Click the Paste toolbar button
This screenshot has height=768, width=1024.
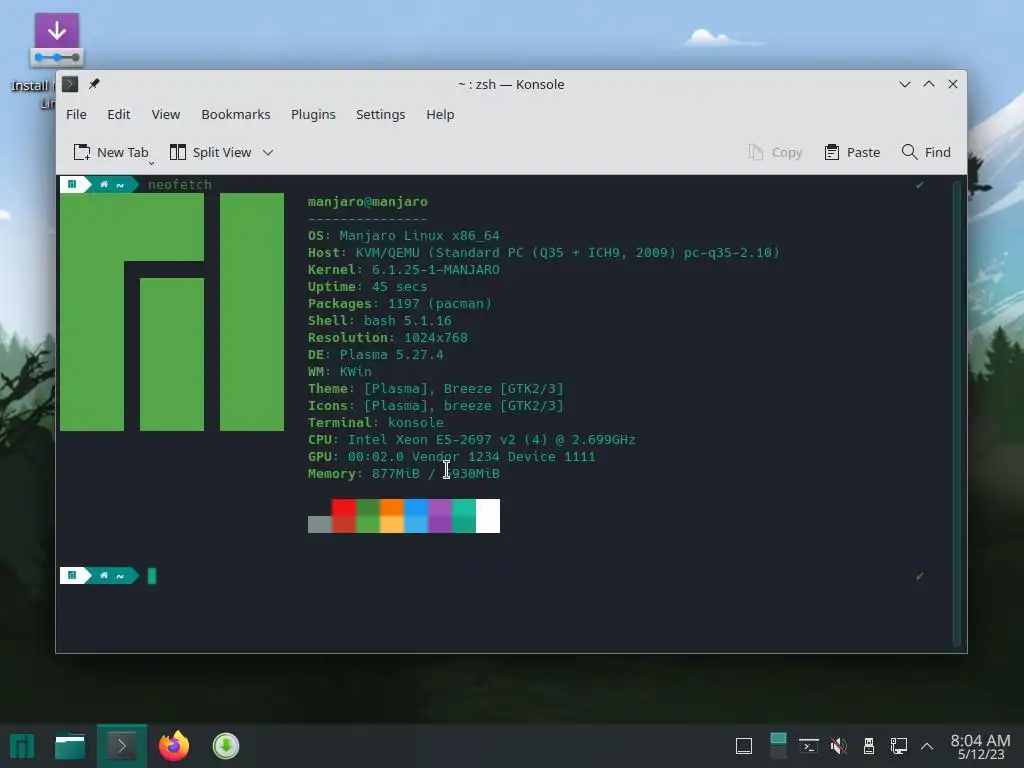pyautogui.click(x=852, y=152)
